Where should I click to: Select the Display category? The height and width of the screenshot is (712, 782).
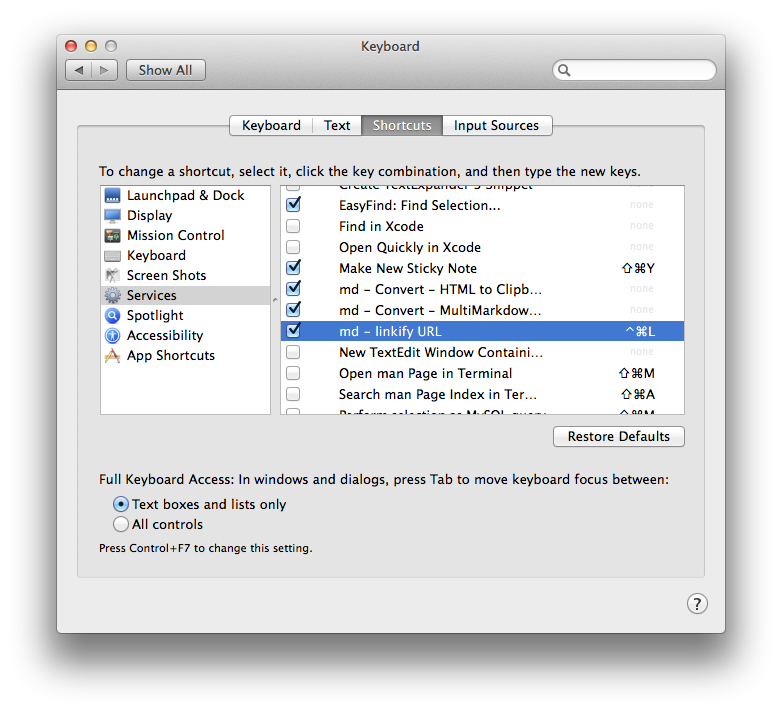tap(186, 215)
